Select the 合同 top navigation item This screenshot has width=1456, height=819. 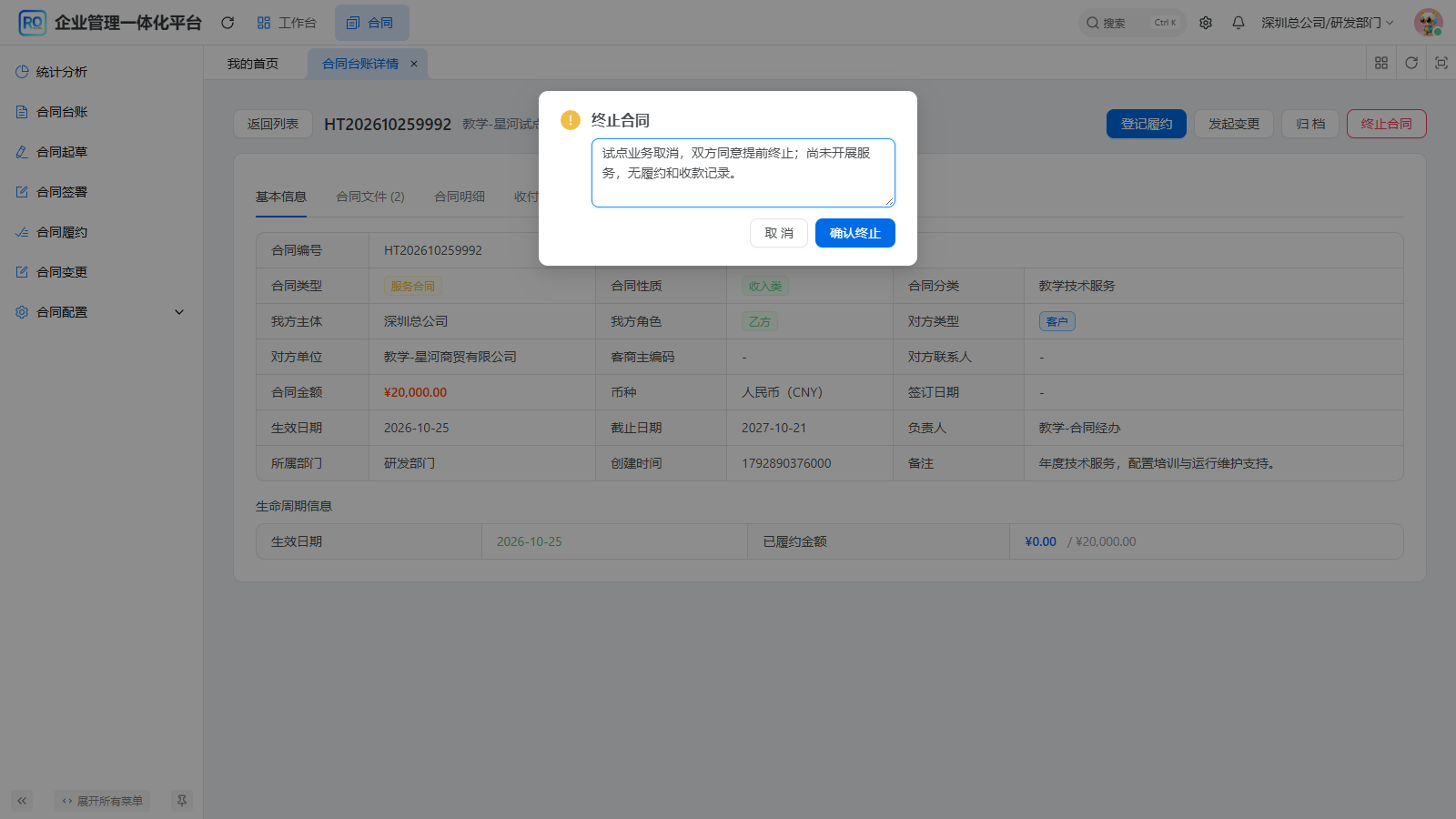point(371,23)
